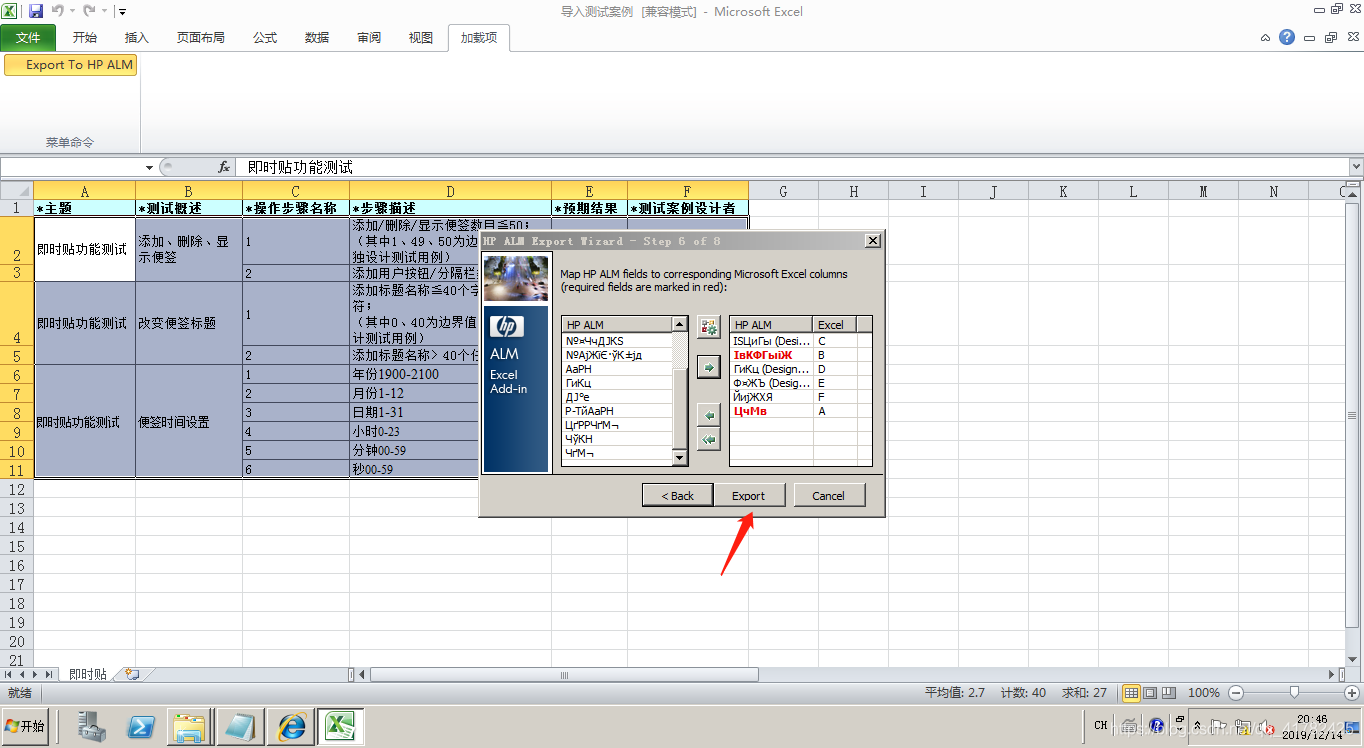The width and height of the screenshot is (1364, 748).
Task: Click Export To HP ALM ribbon button
Action: pos(71,64)
